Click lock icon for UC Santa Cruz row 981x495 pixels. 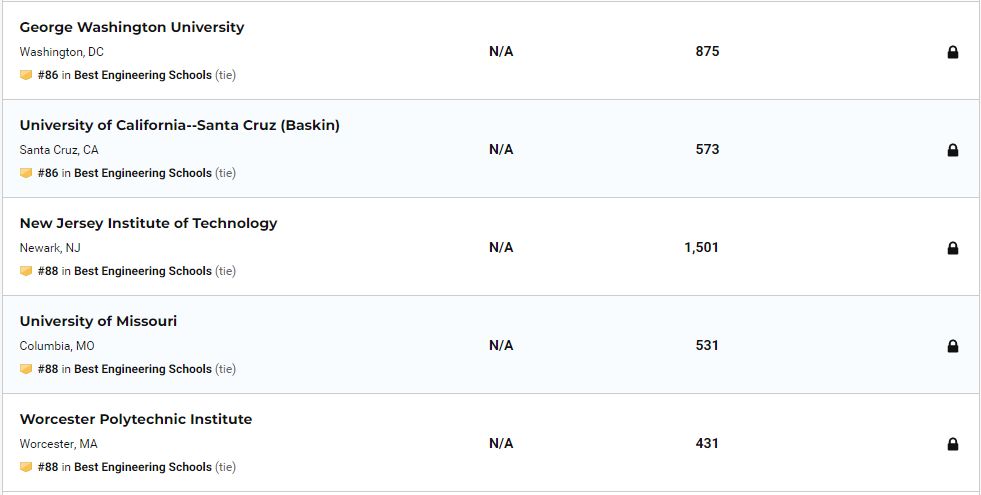[952, 150]
